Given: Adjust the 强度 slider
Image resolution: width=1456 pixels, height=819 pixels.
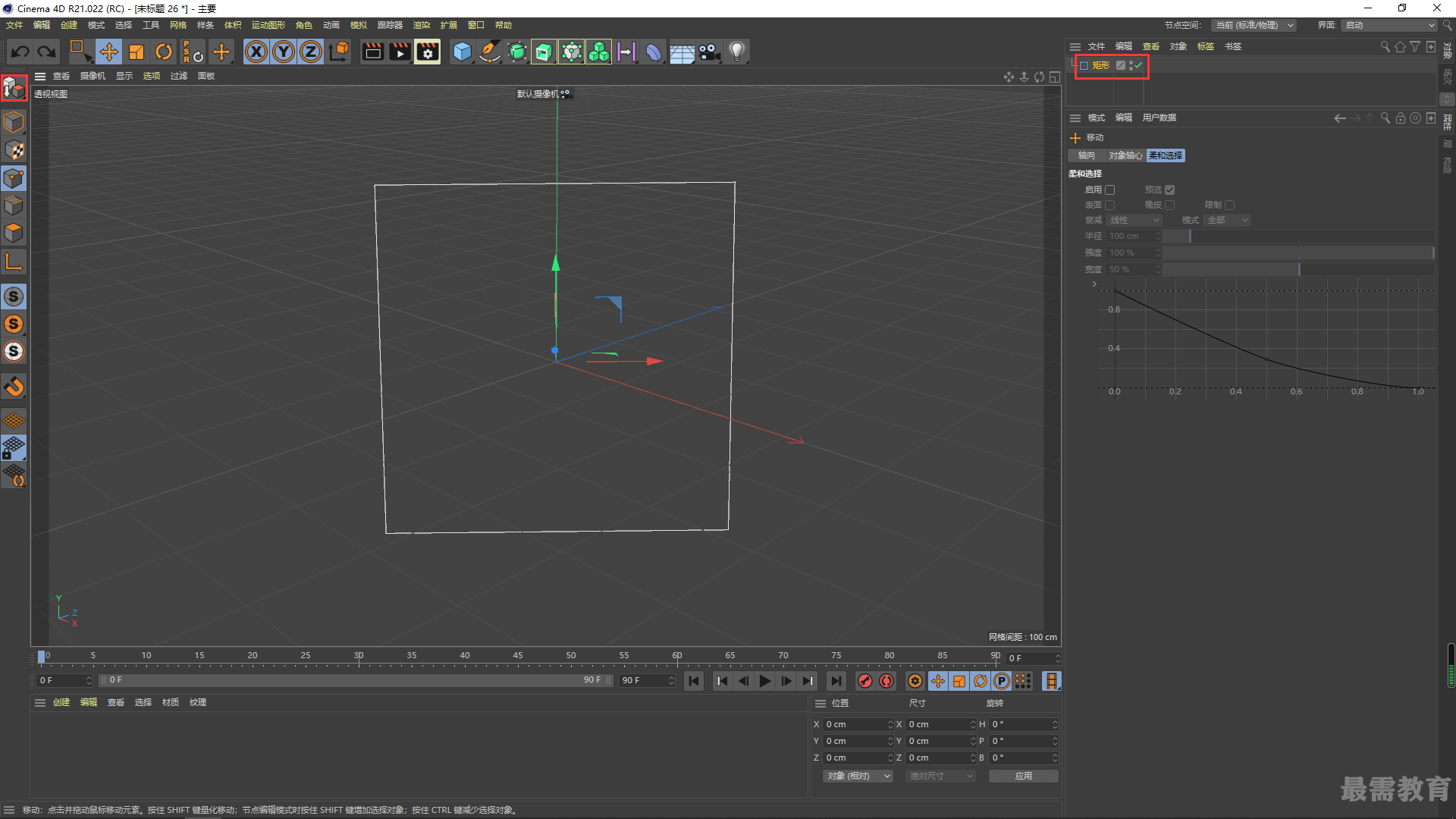Looking at the screenshot, I should (1298, 253).
